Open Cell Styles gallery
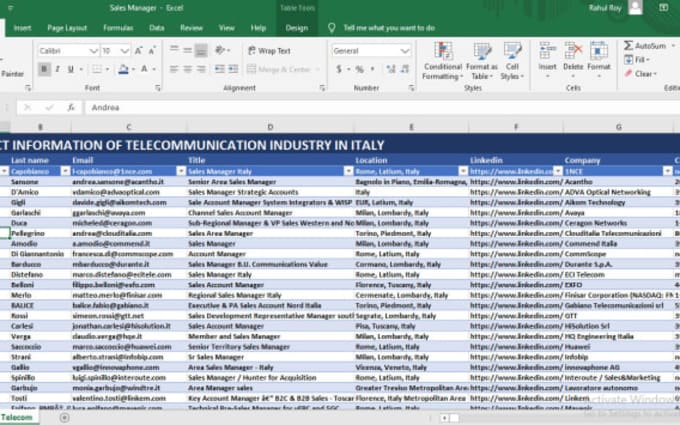The height and width of the screenshot is (425, 680). [x=512, y=61]
